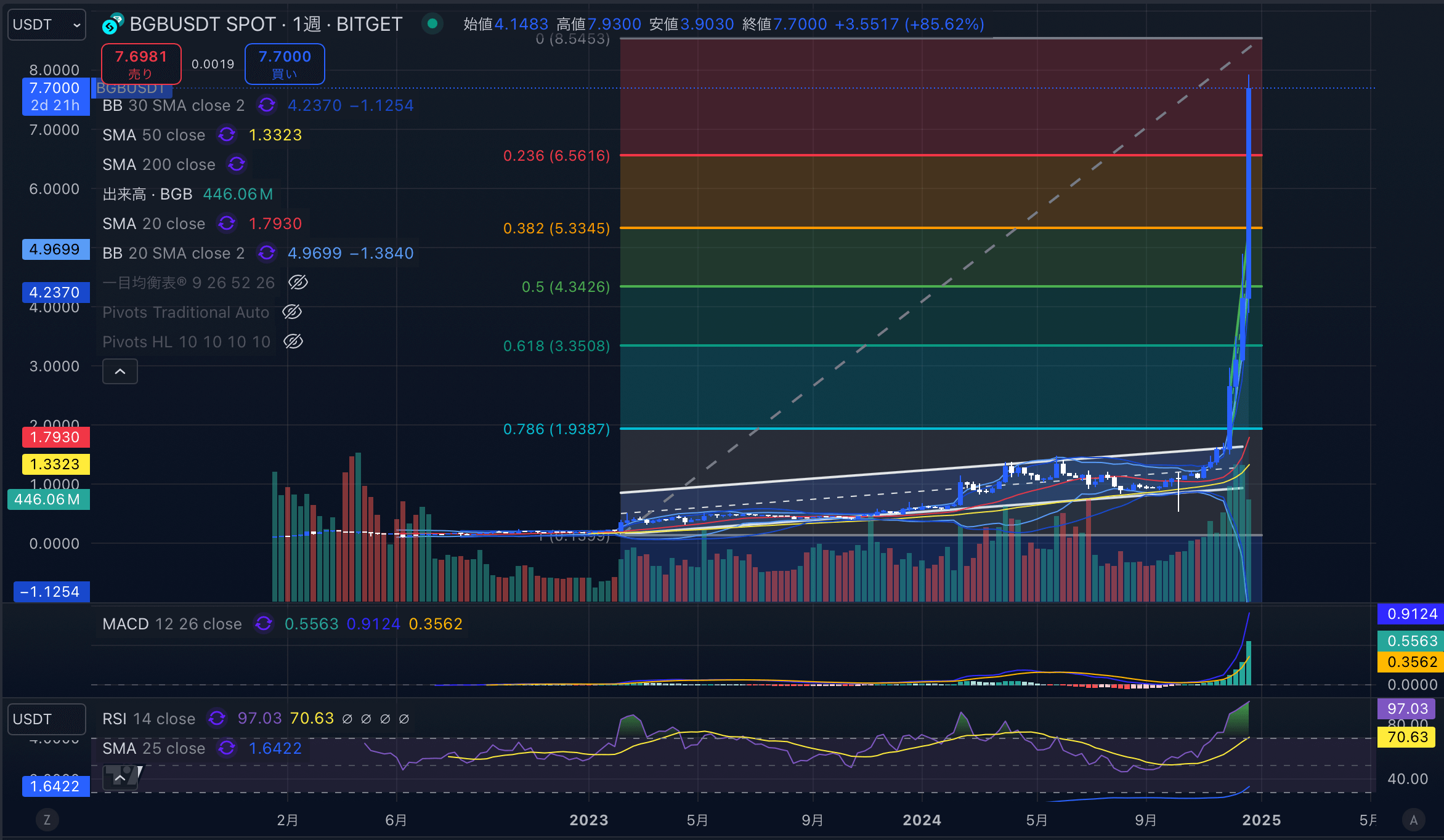1444x840 pixels.
Task: Click the 7.6981 sell button
Action: coord(141,64)
